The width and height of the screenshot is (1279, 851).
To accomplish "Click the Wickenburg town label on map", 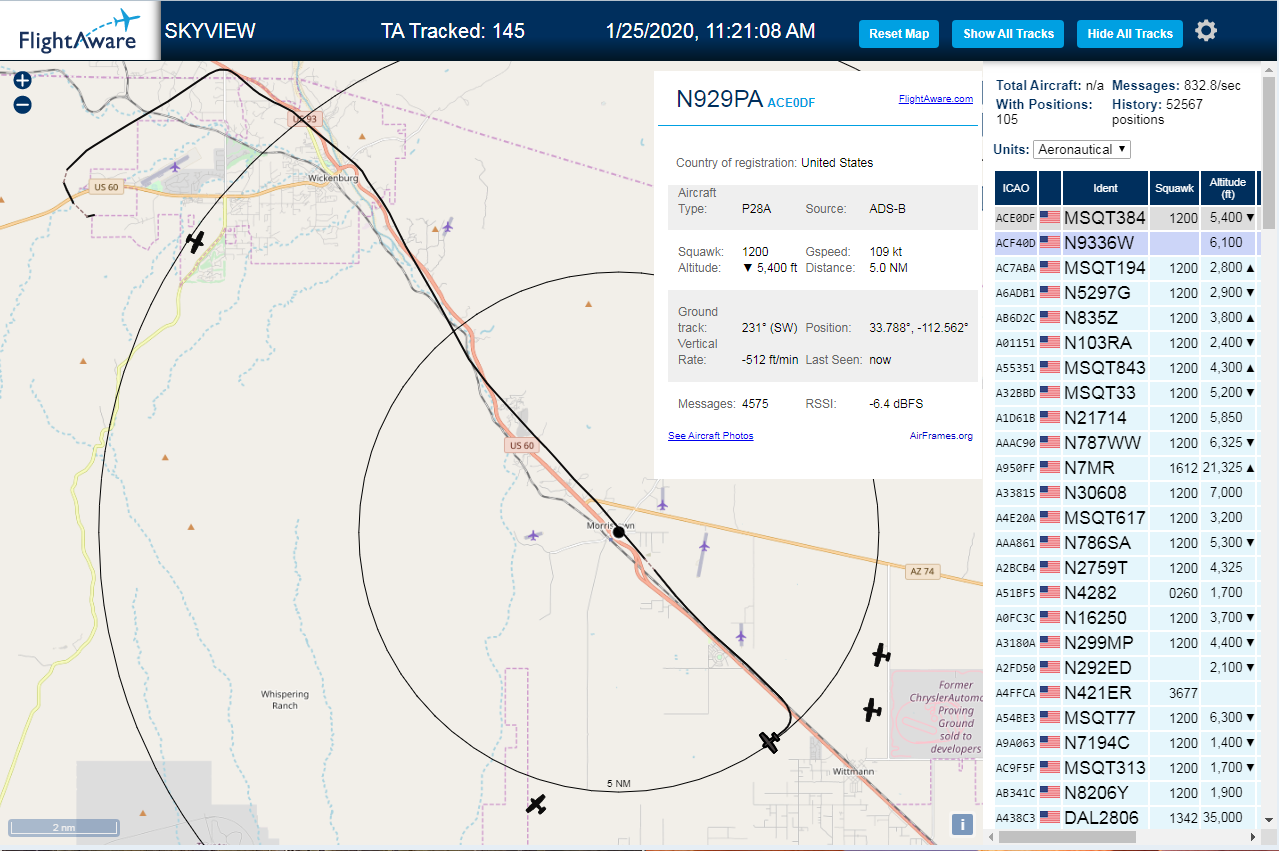I will pyautogui.click(x=333, y=178).
